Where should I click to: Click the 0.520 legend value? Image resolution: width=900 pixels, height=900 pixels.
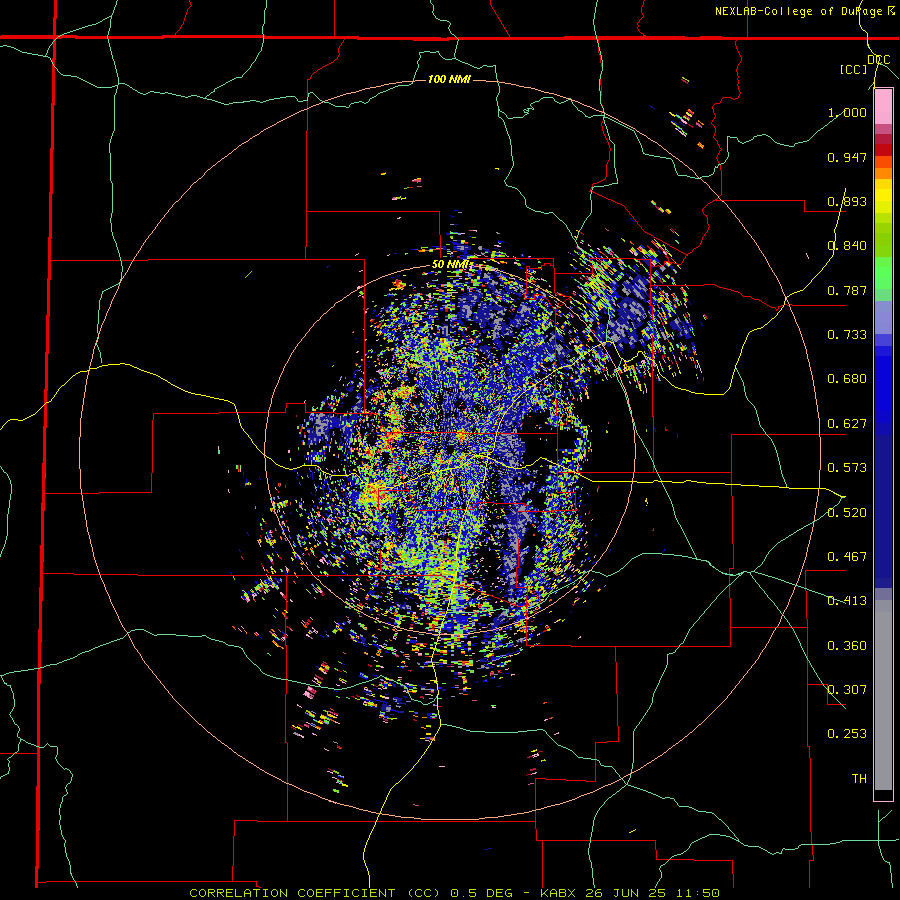pos(847,513)
